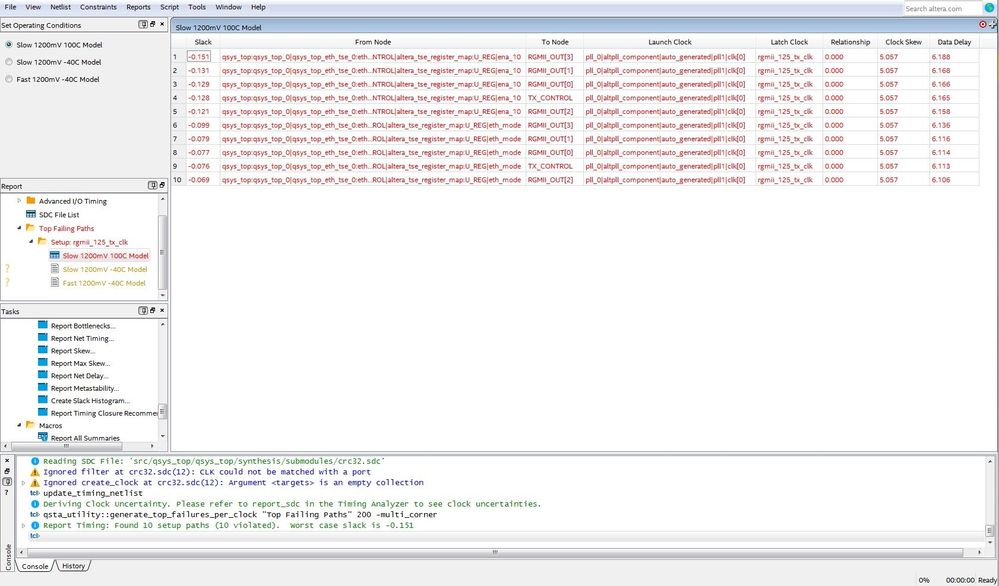This screenshot has width=999, height=586.
Task: Click the red stop icon in report header
Action: point(982,24)
